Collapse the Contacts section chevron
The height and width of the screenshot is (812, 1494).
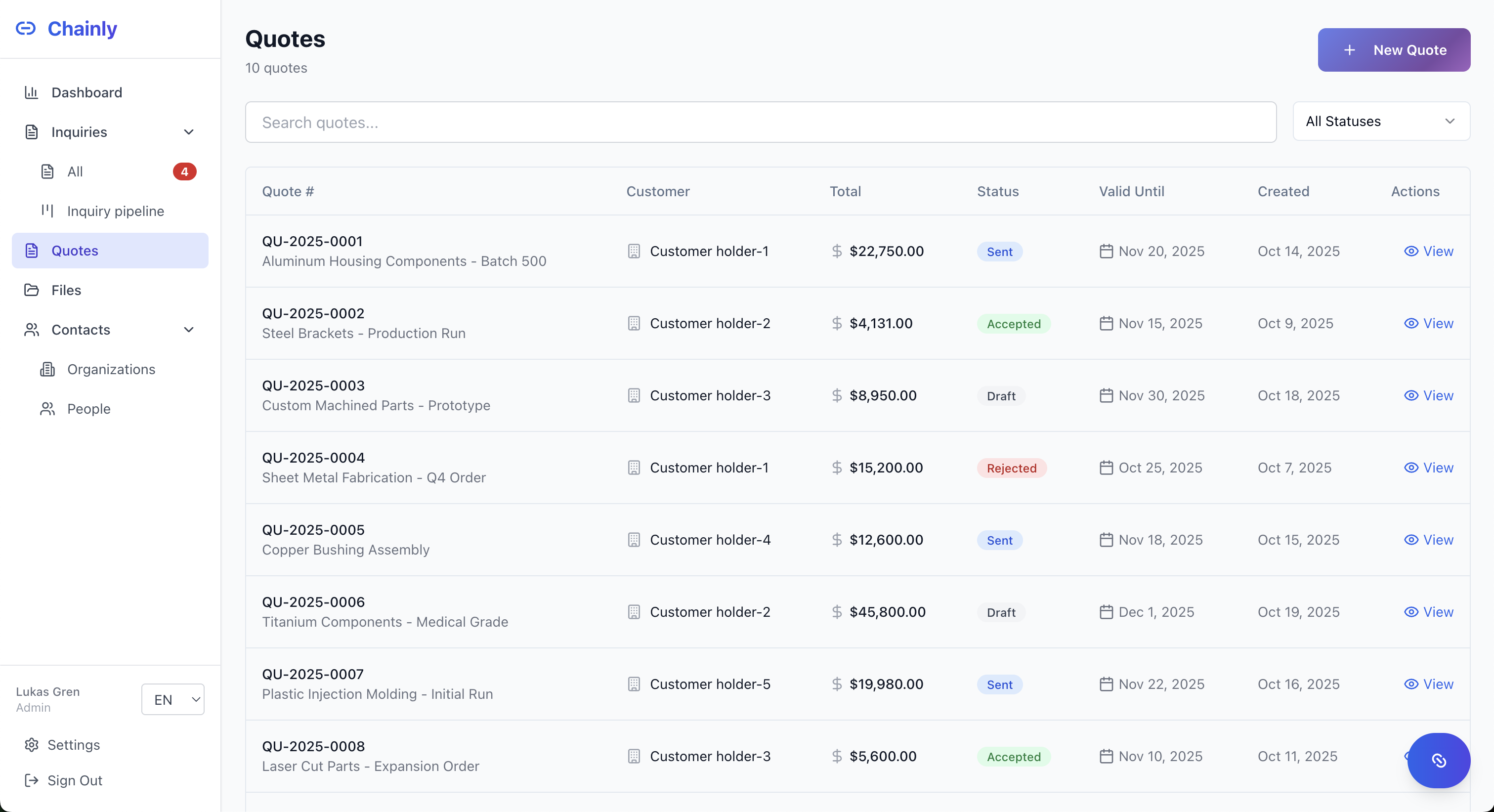click(189, 330)
